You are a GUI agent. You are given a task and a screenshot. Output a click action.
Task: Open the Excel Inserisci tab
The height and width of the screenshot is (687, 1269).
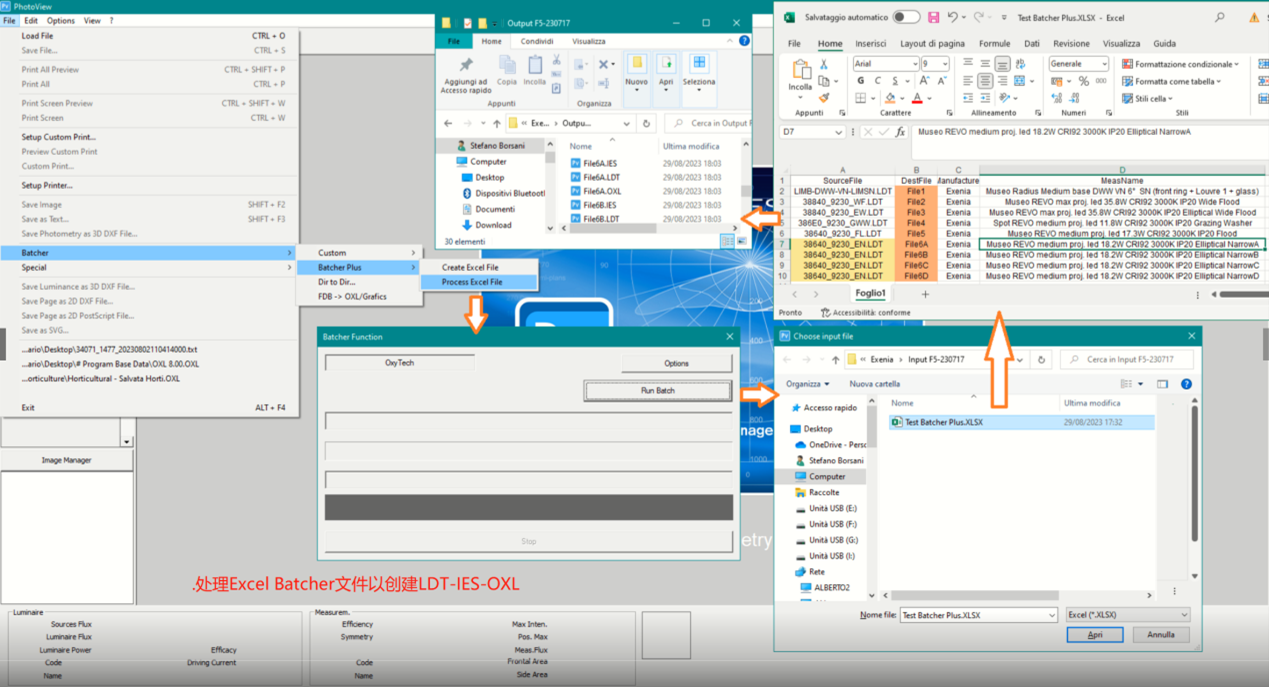point(870,44)
